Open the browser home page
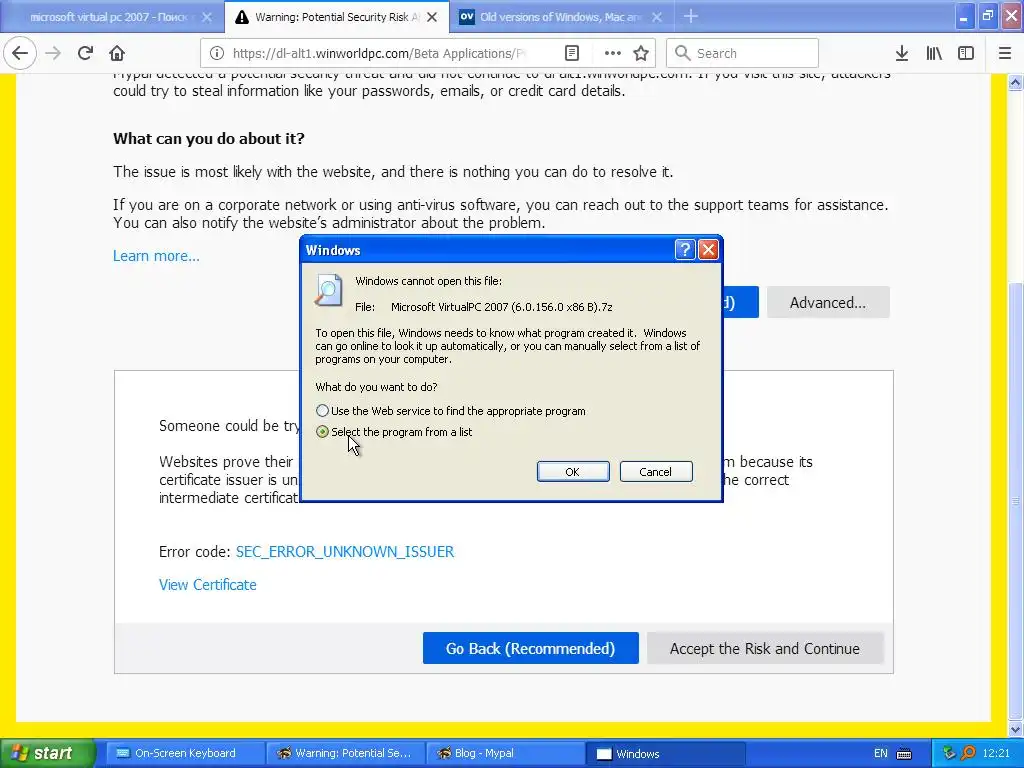Viewport: 1024px width, 768px height. click(117, 53)
